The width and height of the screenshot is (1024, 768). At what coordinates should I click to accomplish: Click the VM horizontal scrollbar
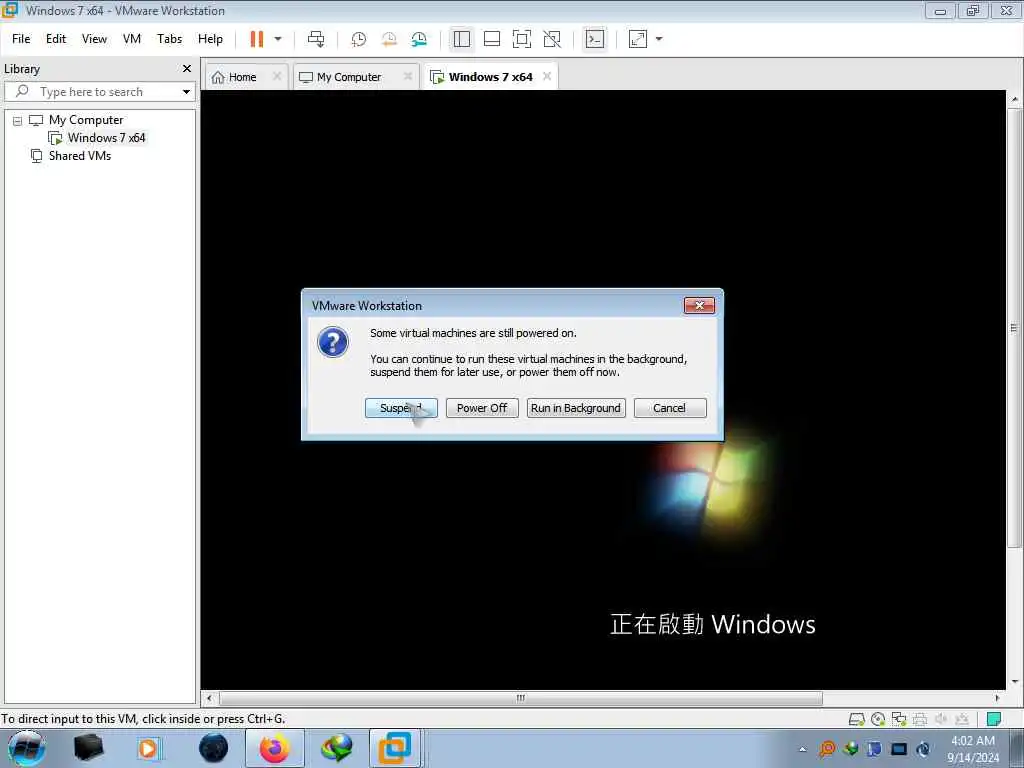520,698
